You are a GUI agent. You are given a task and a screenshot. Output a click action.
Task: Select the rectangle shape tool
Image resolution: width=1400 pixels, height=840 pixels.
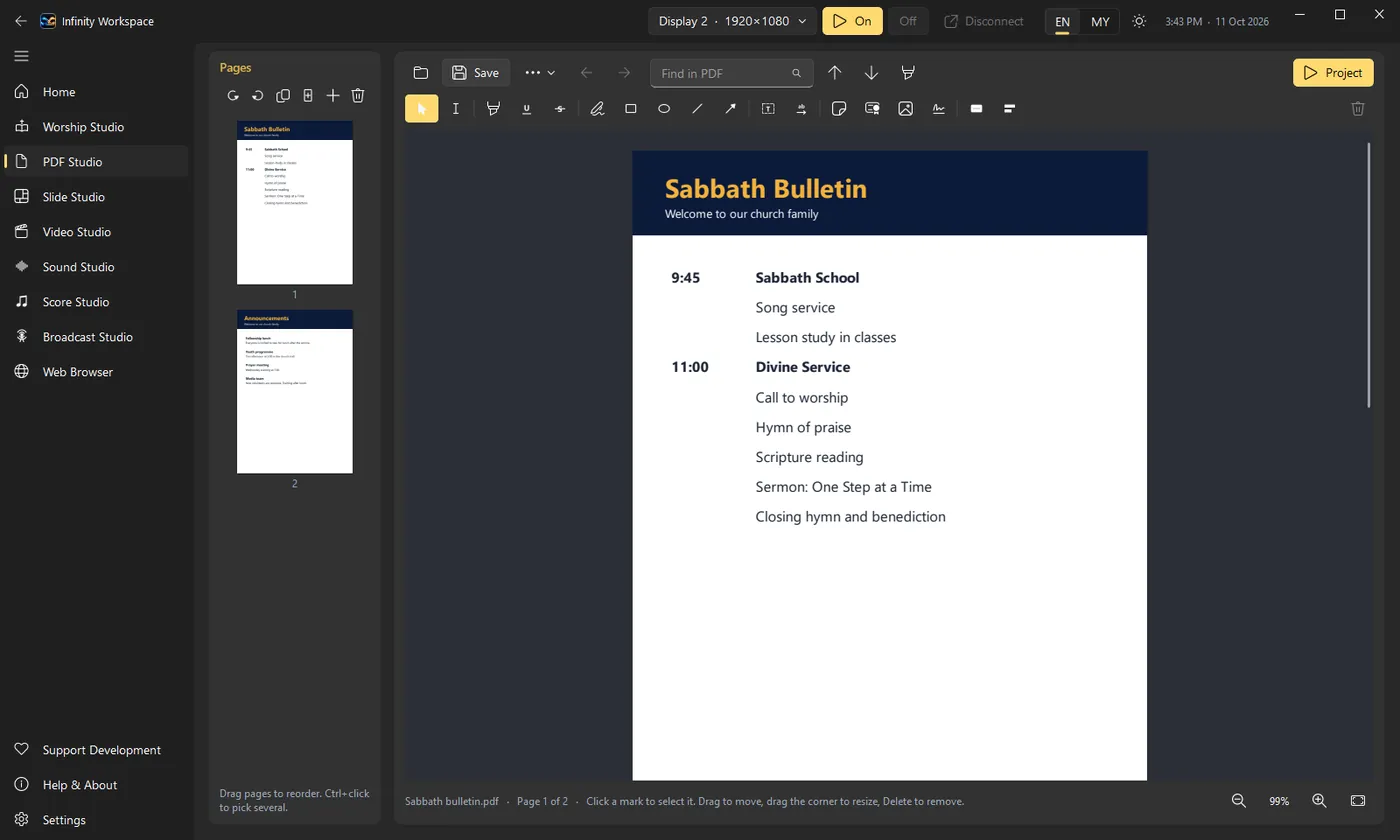pos(631,109)
